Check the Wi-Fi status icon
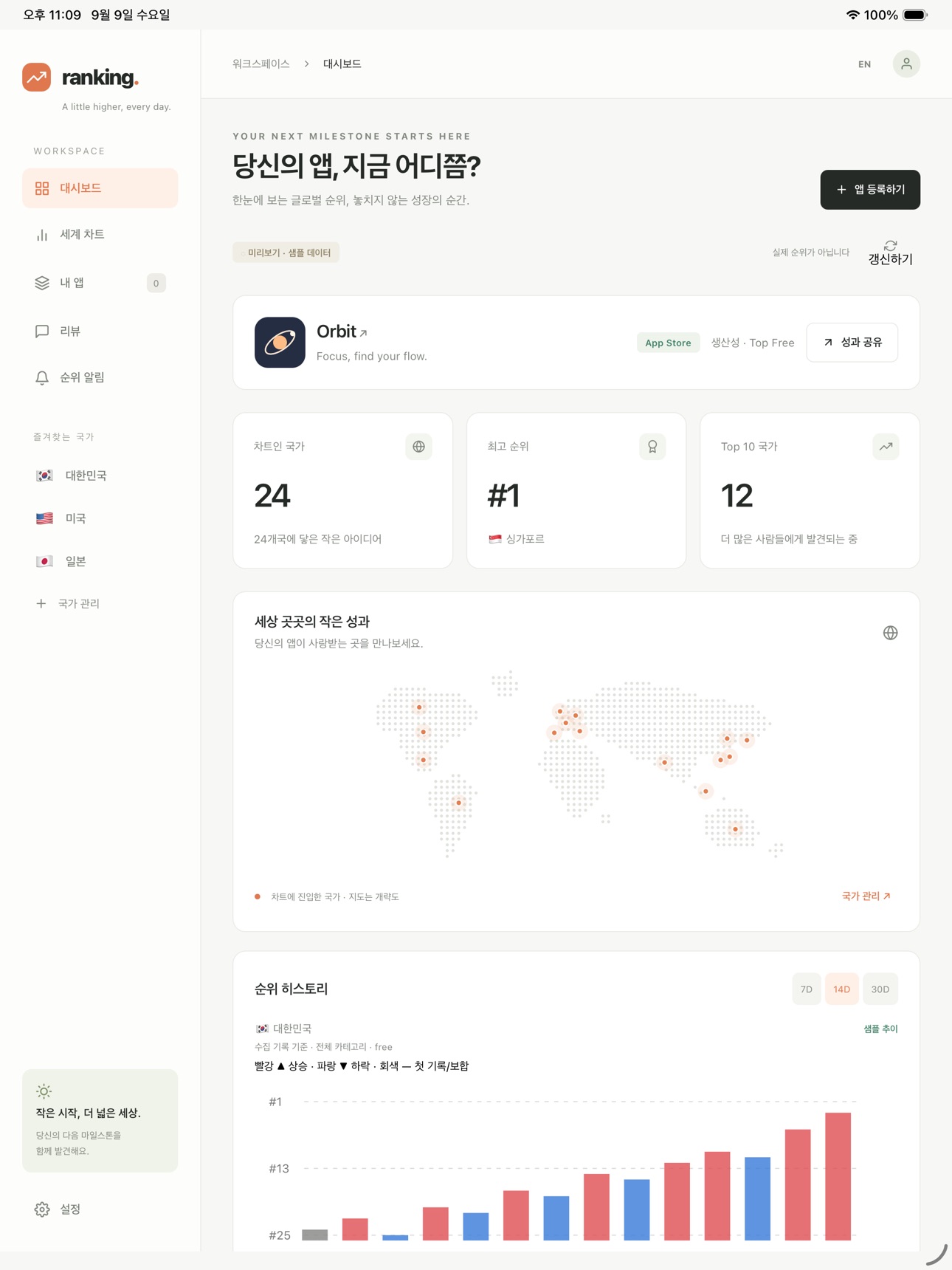Image resolution: width=952 pixels, height=1270 pixels. coord(852,15)
